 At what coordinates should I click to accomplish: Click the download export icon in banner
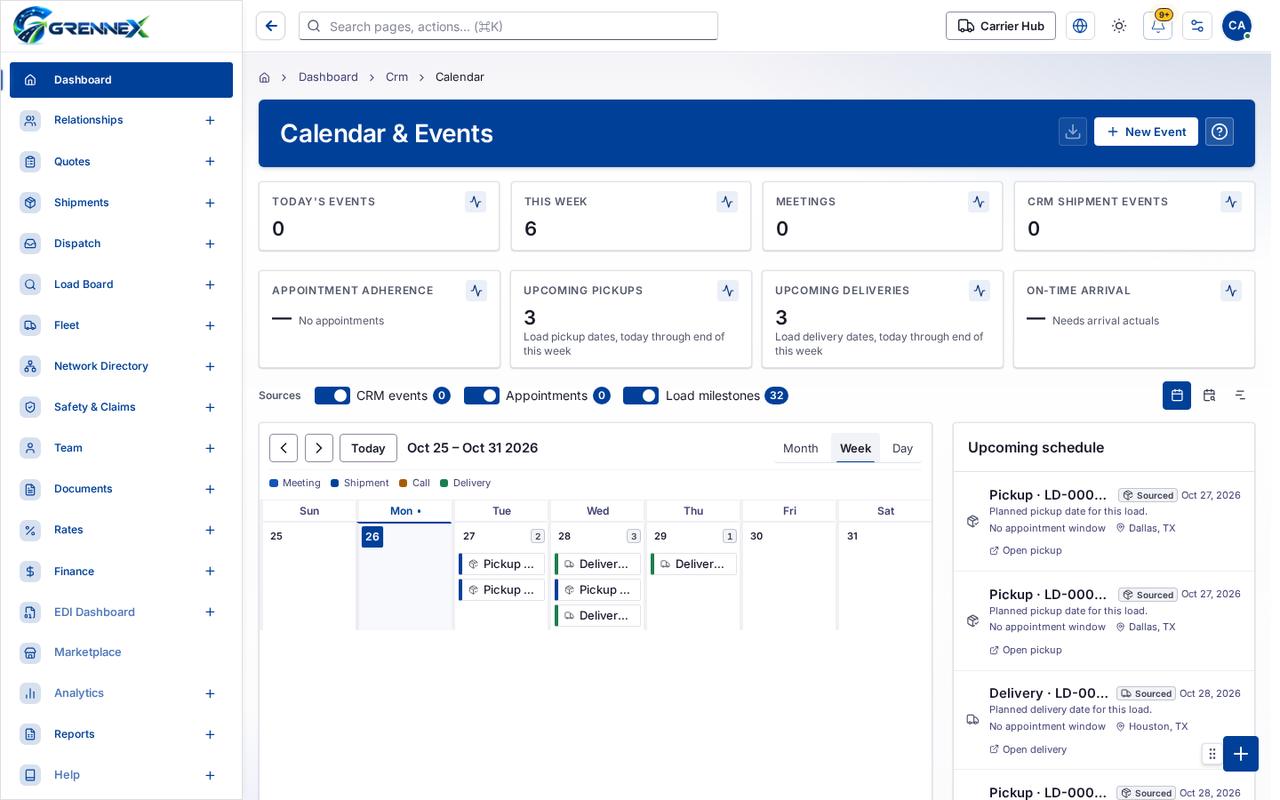pyautogui.click(x=1073, y=132)
